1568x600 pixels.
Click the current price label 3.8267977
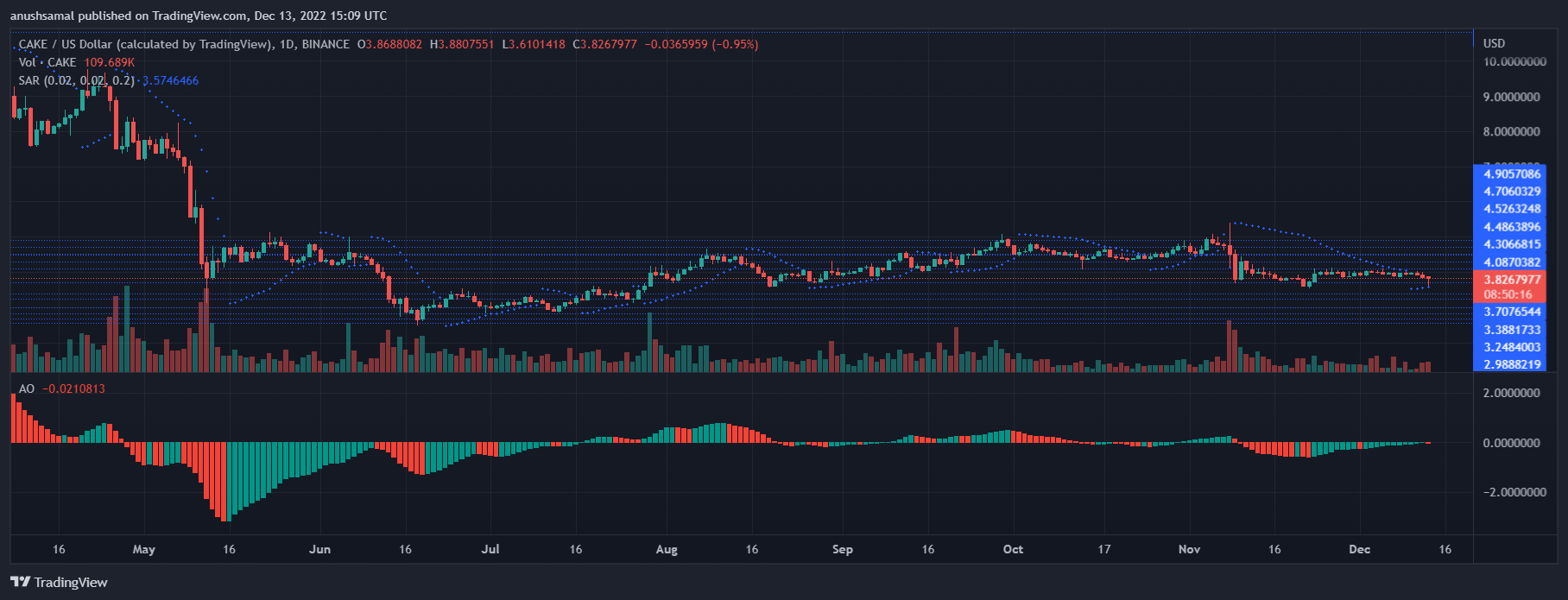point(1512,280)
